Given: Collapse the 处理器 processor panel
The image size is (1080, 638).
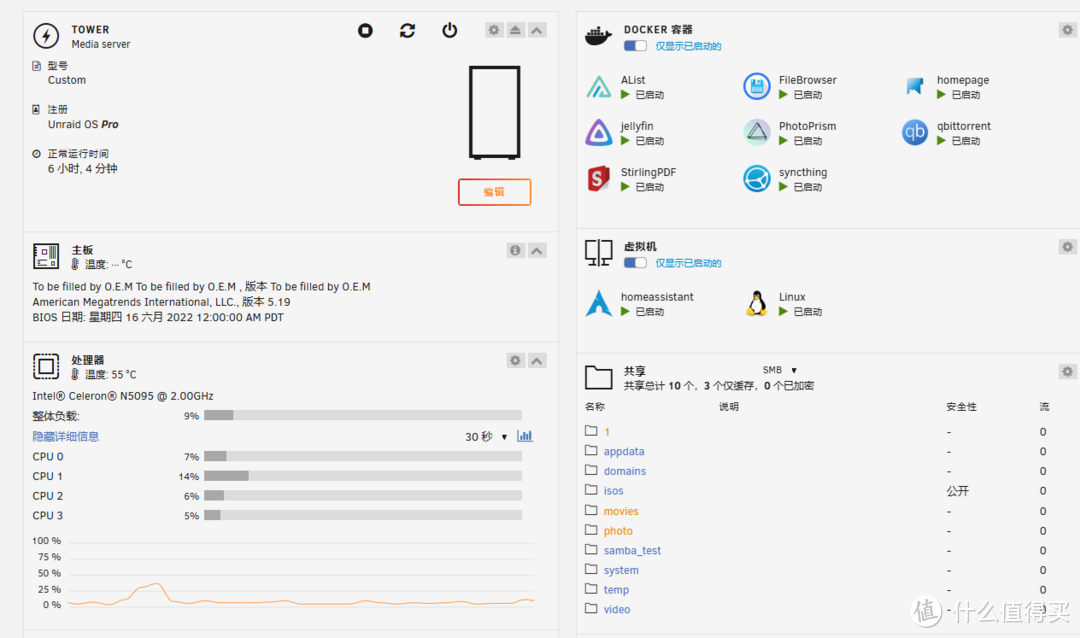Looking at the screenshot, I should (x=537, y=360).
